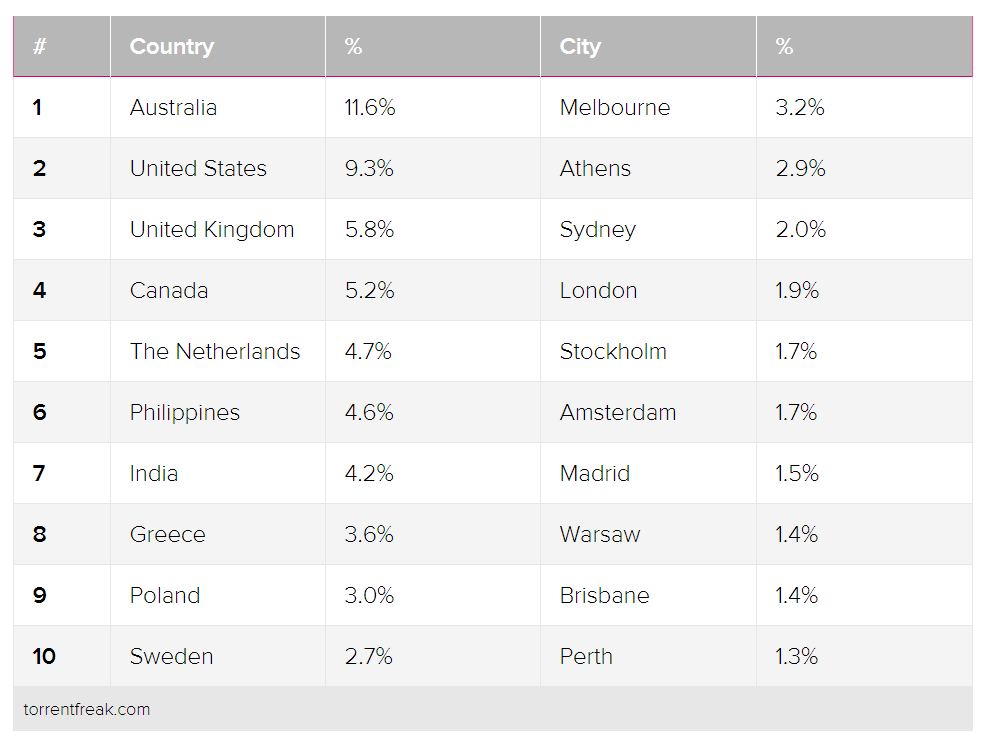Click the Country column header
989x747 pixels.
click(x=172, y=47)
